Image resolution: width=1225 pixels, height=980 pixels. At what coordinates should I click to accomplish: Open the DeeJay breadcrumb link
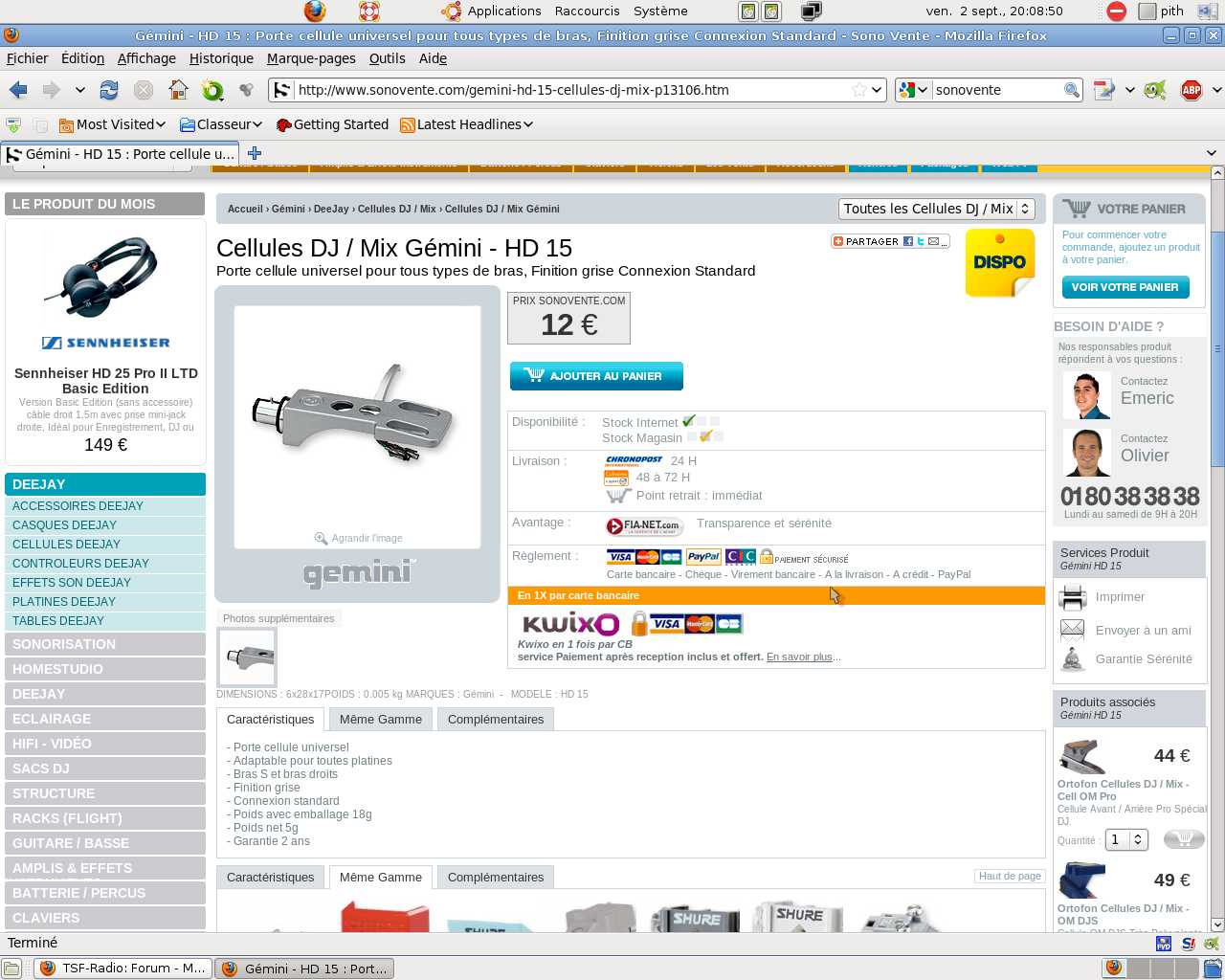[331, 209]
